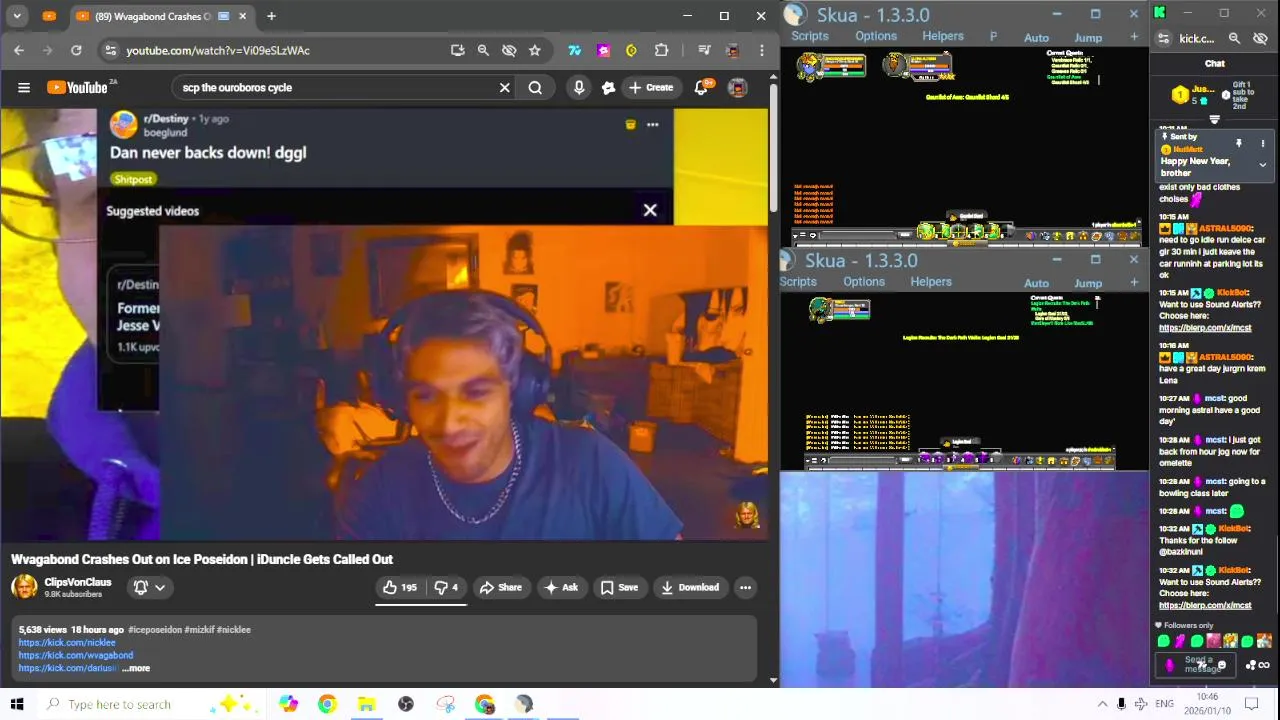Image resolution: width=1280 pixels, height=720 pixels.
Task: Download the video
Action: [689, 588]
